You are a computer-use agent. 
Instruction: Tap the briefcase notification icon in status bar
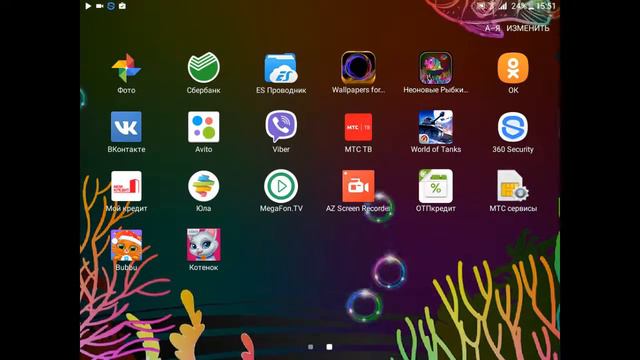(x=122, y=6)
